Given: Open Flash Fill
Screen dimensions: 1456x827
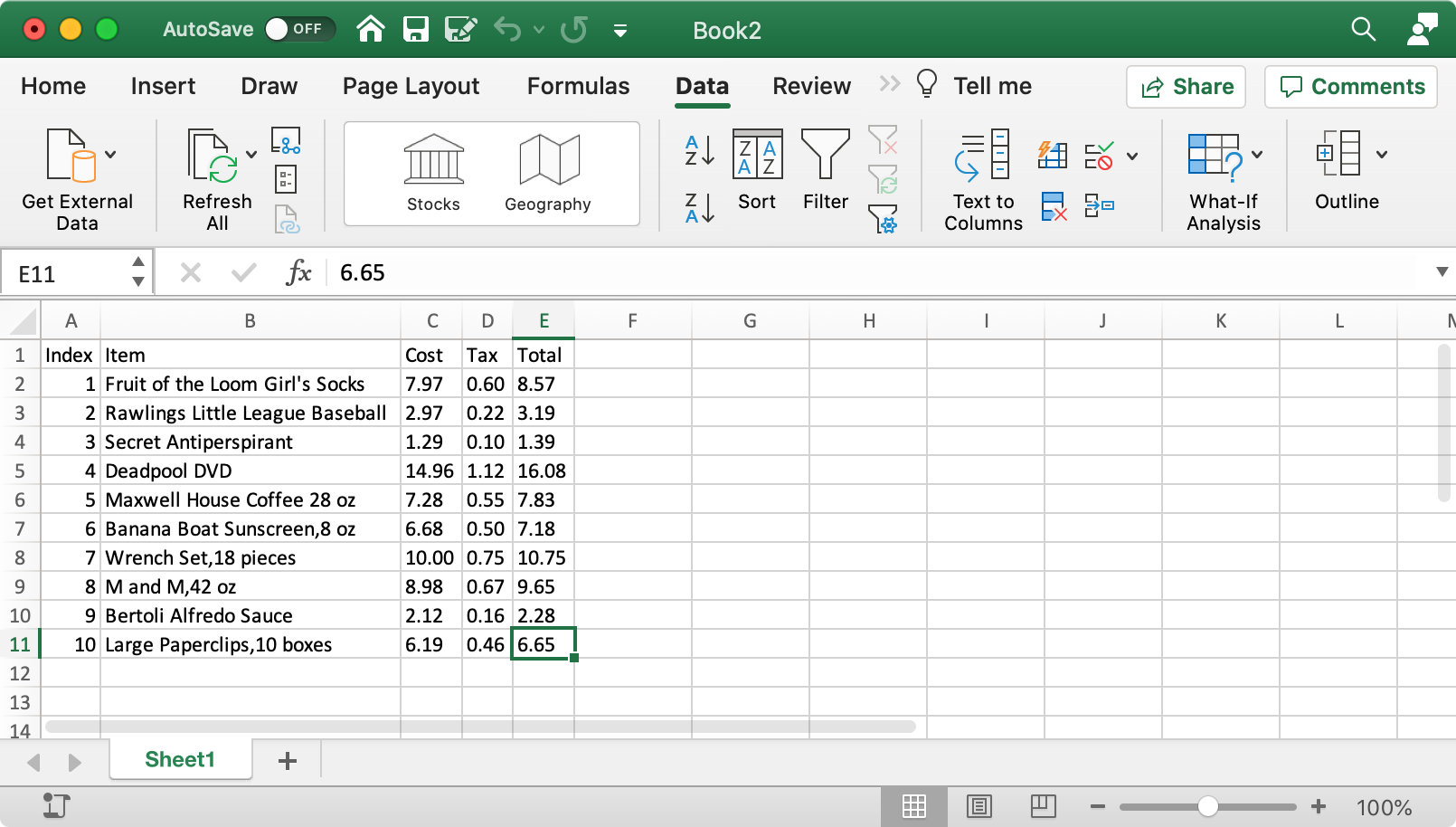Looking at the screenshot, I should [1052, 156].
